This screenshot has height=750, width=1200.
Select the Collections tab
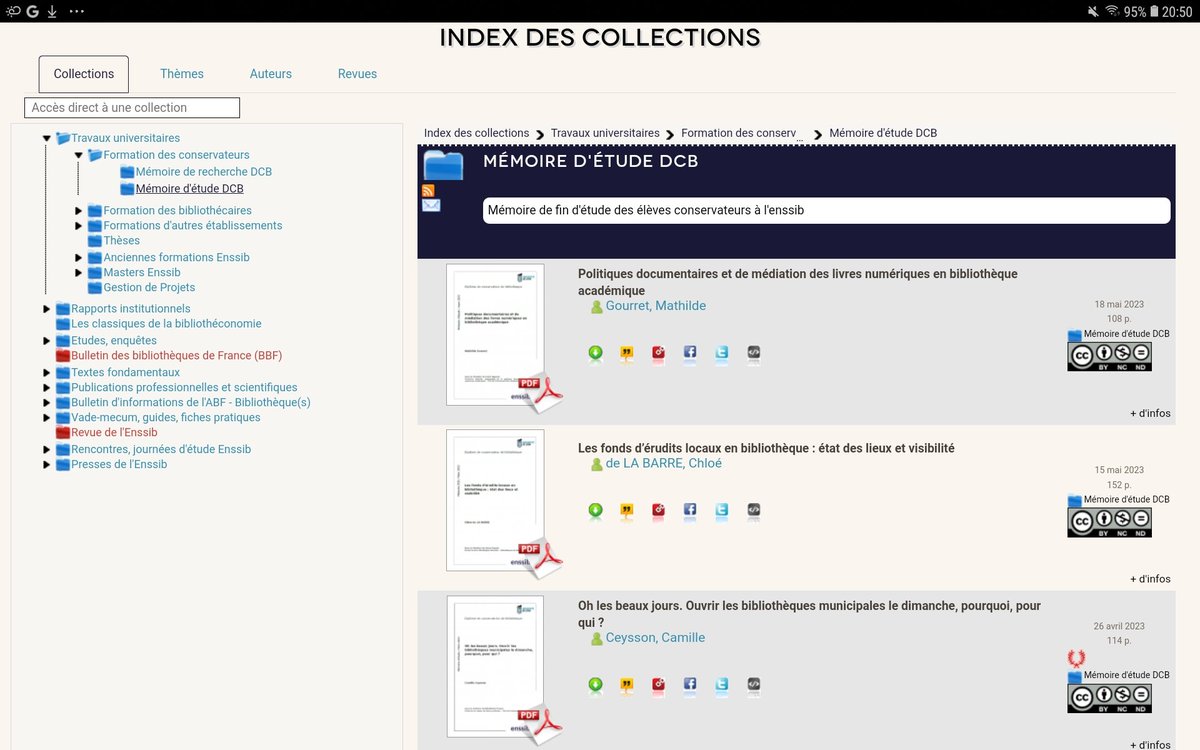84,74
